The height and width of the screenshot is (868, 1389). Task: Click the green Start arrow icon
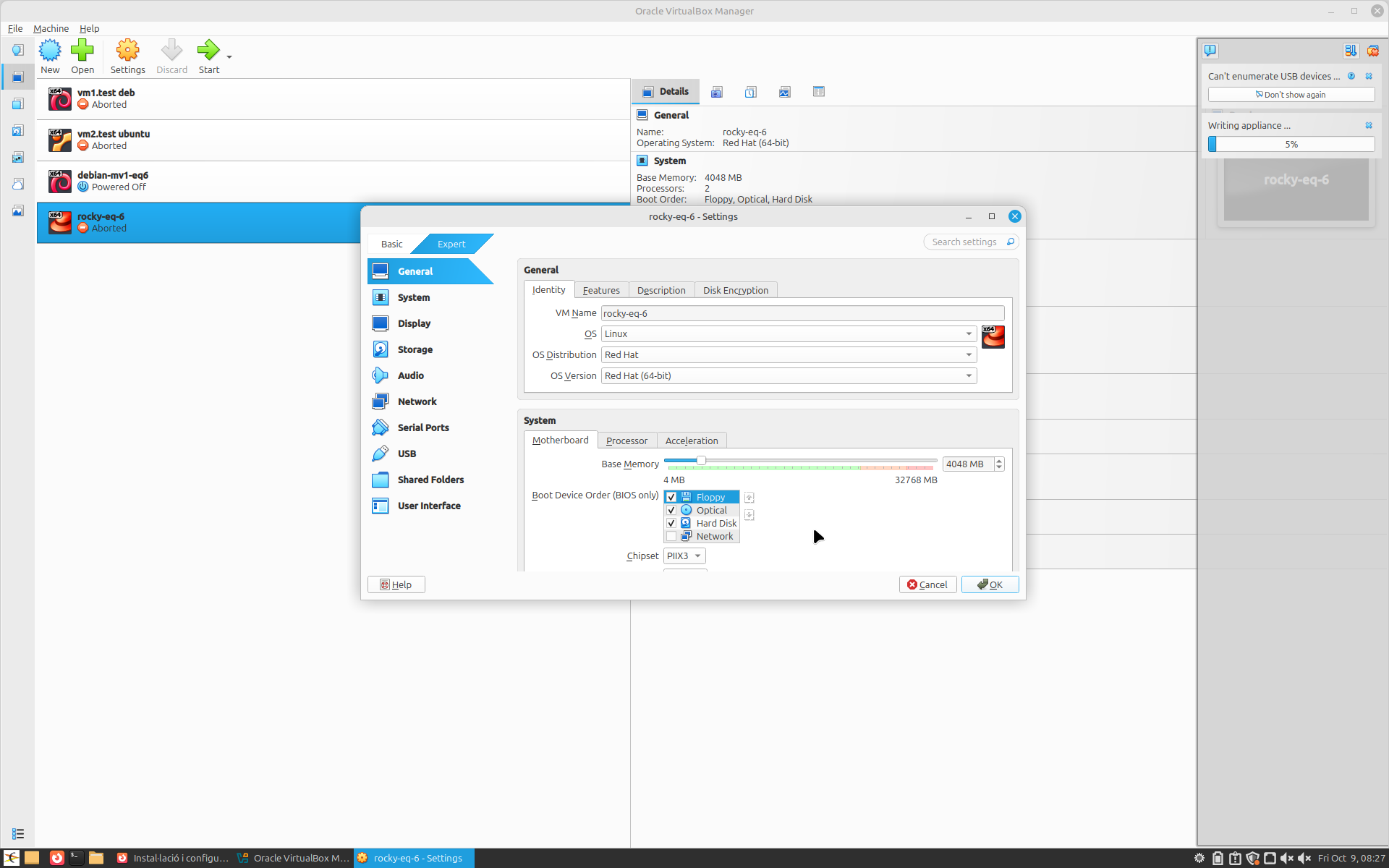[208, 56]
